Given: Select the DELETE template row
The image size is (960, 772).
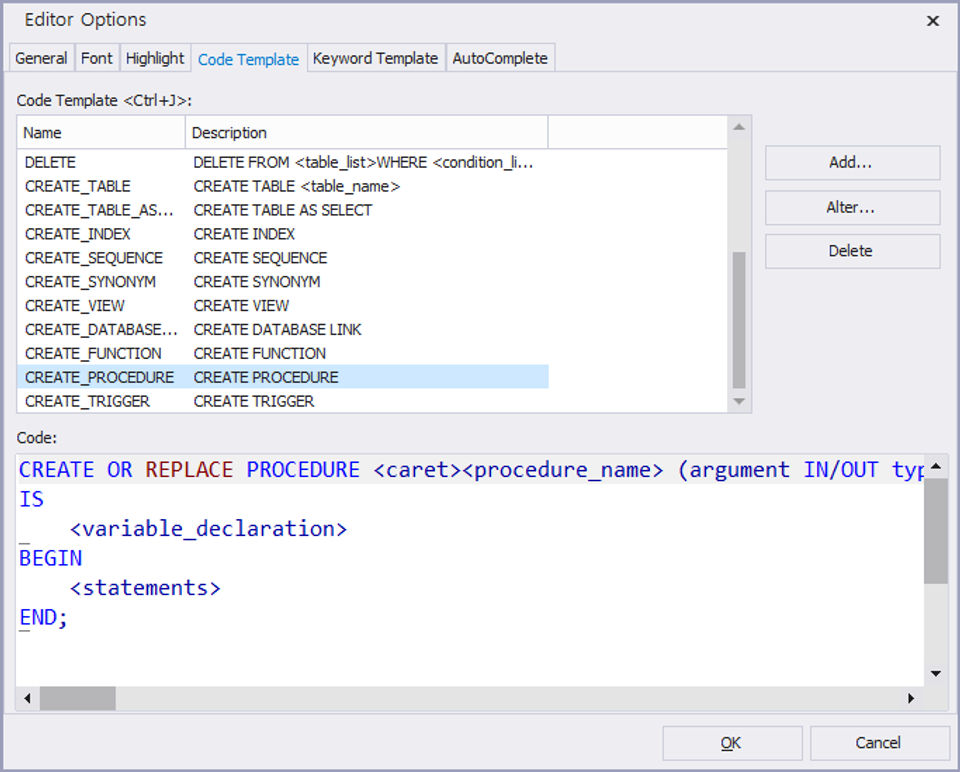Looking at the screenshot, I should [x=283, y=162].
